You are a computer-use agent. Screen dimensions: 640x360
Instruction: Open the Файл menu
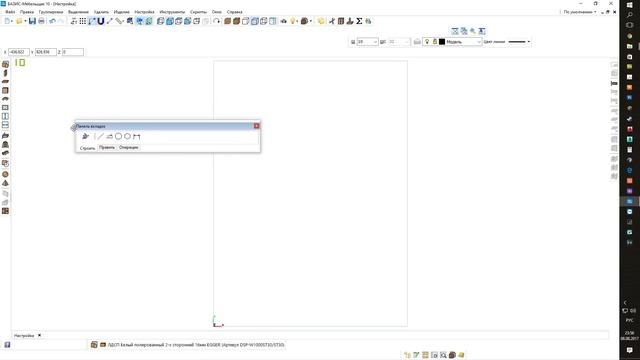coord(10,12)
